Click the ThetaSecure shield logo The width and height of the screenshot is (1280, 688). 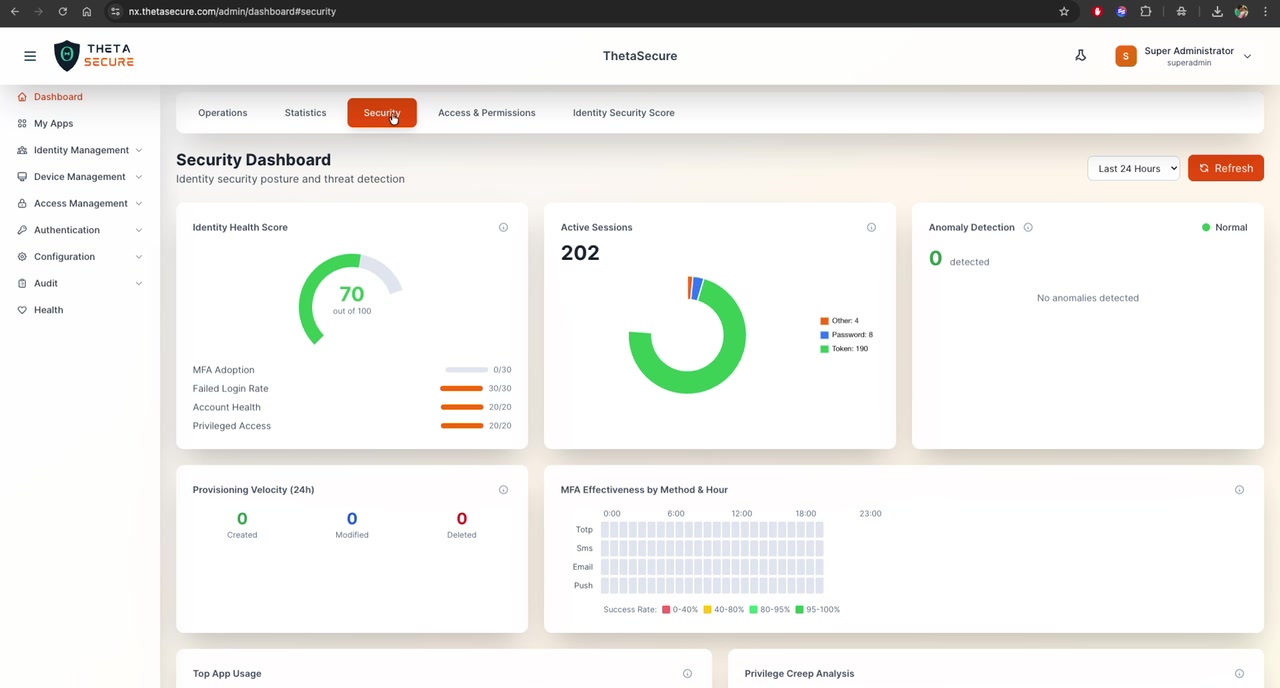(66, 55)
